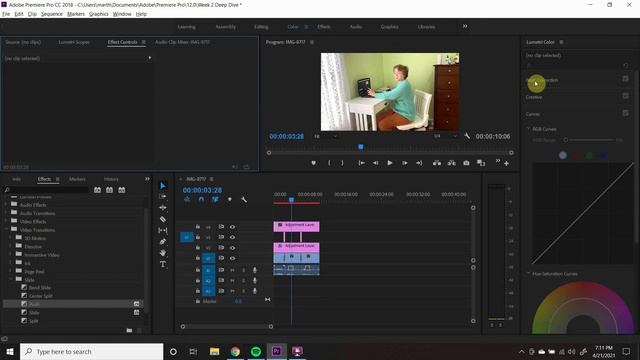640x360 pixels.
Task: Select the Ripple Edit tool
Action: (162, 207)
